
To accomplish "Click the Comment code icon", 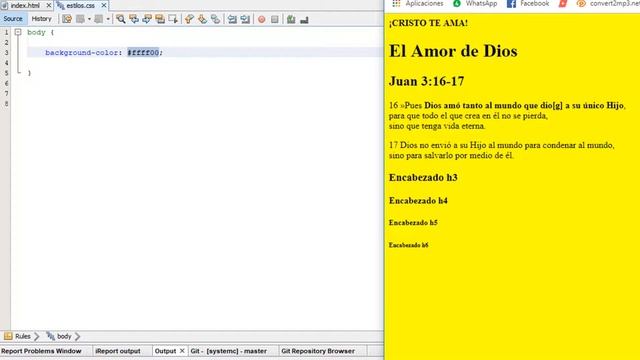I will (291, 19).
